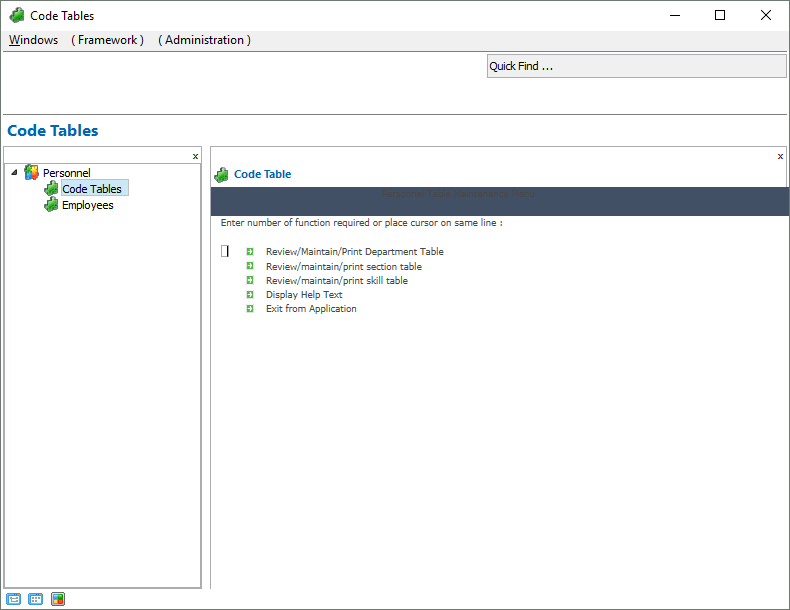Open the (Framework) menu
Screen dimensions: 790x610
pos(107,40)
